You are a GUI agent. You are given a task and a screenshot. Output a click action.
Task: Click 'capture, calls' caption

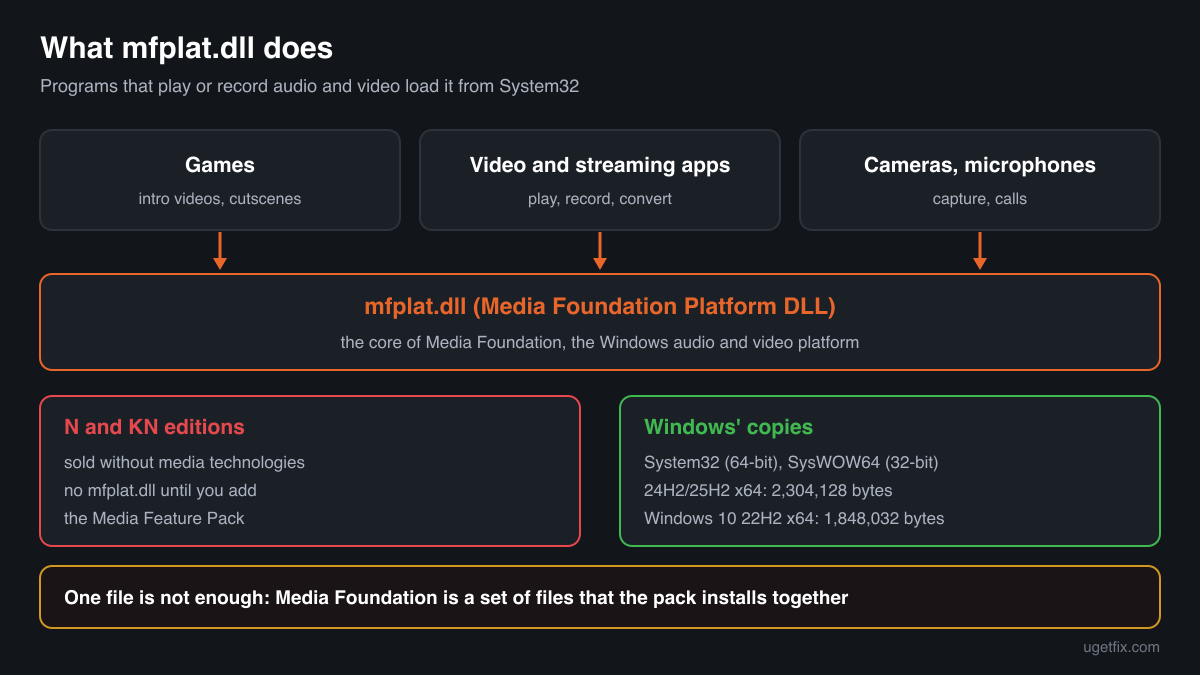(980, 199)
